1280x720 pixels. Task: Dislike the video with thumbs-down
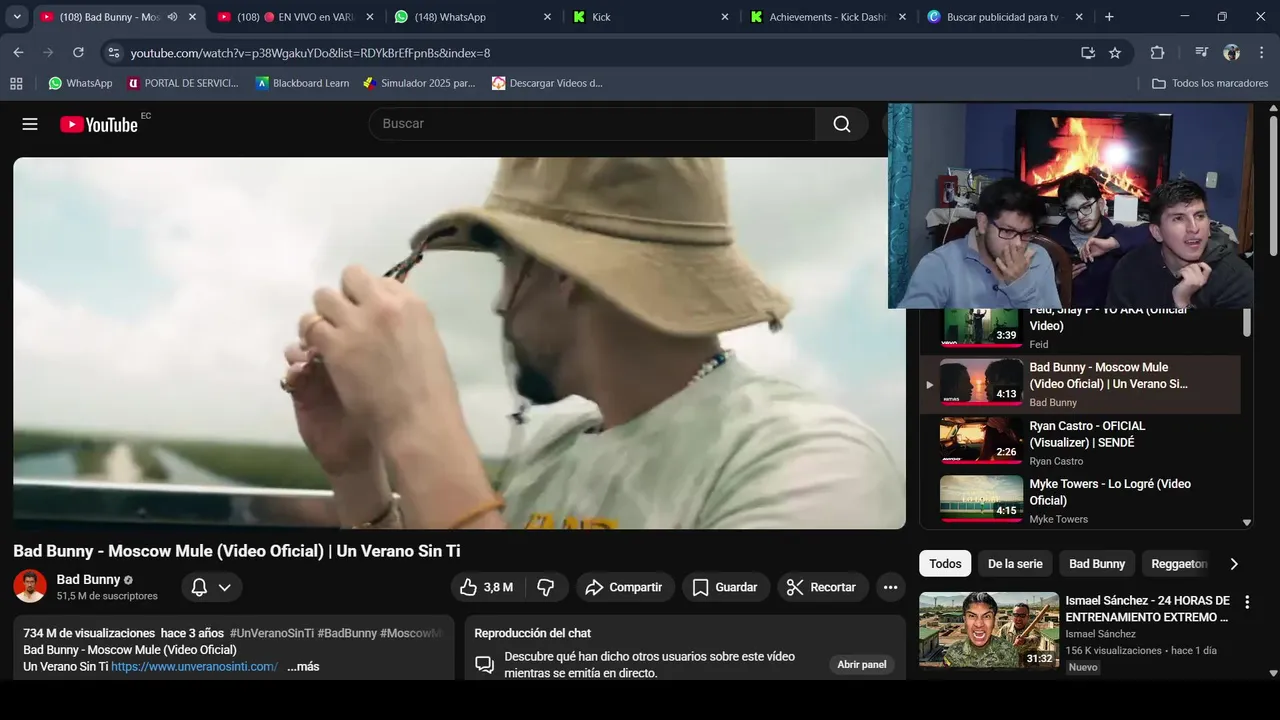(x=546, y=587)
